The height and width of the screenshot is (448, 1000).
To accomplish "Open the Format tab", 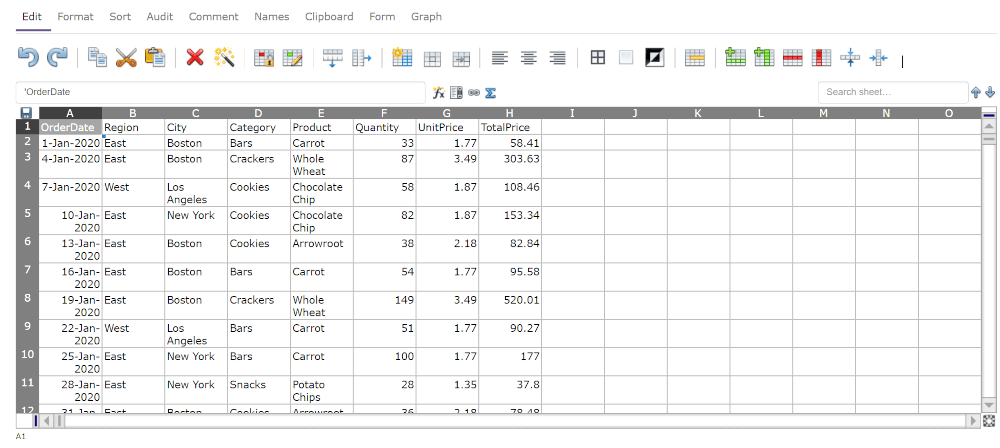I will click(75, 17).
